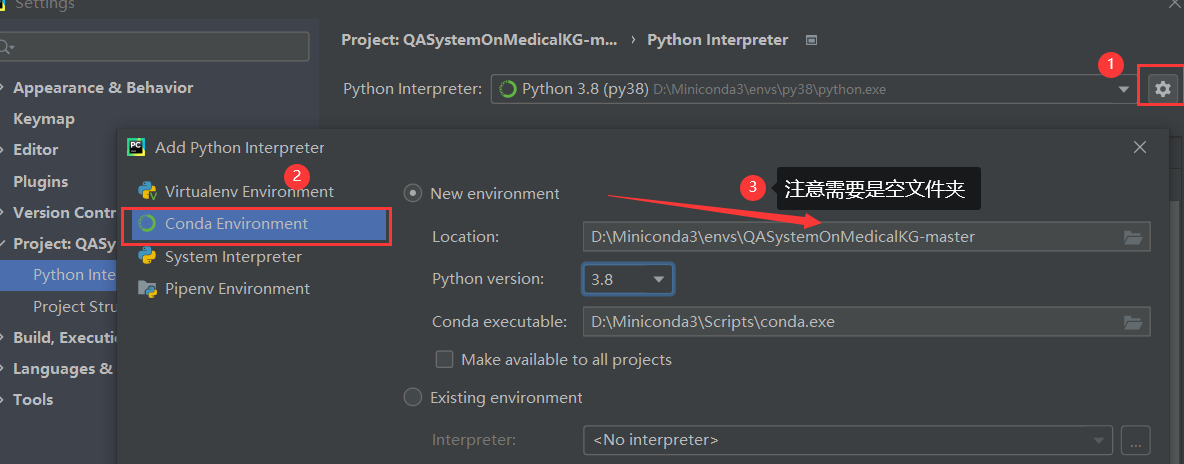Choose System Interpreter option

[233, 257]
